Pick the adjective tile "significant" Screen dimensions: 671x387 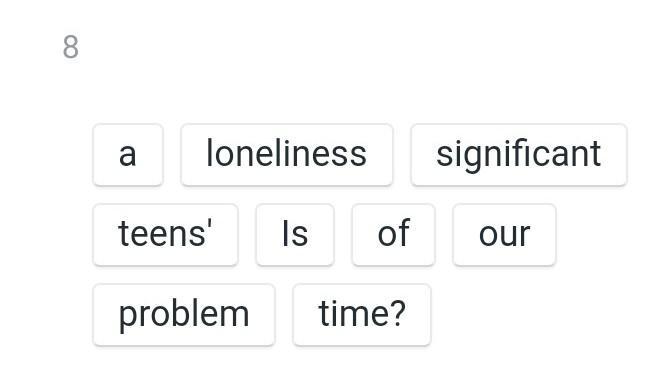[519, 155]
